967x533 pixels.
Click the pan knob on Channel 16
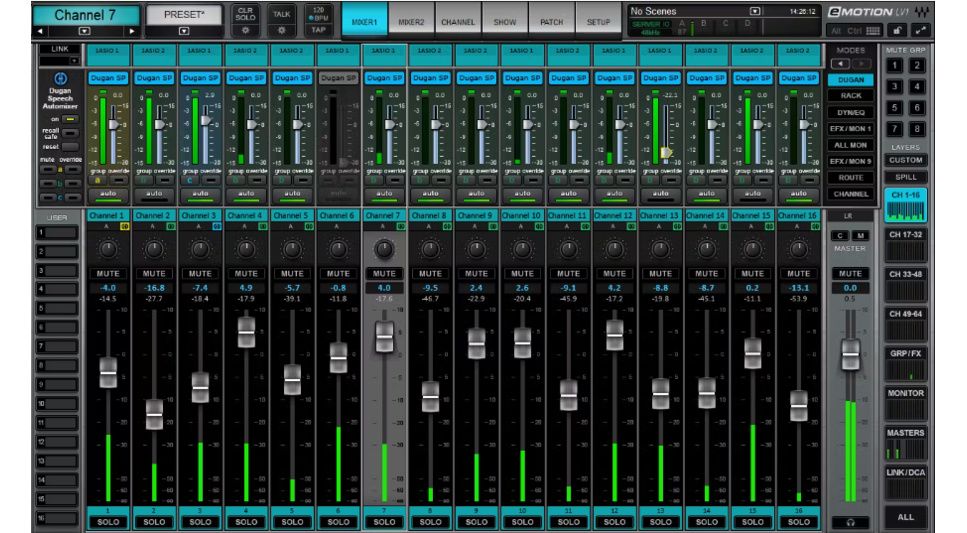click(798, 249)
